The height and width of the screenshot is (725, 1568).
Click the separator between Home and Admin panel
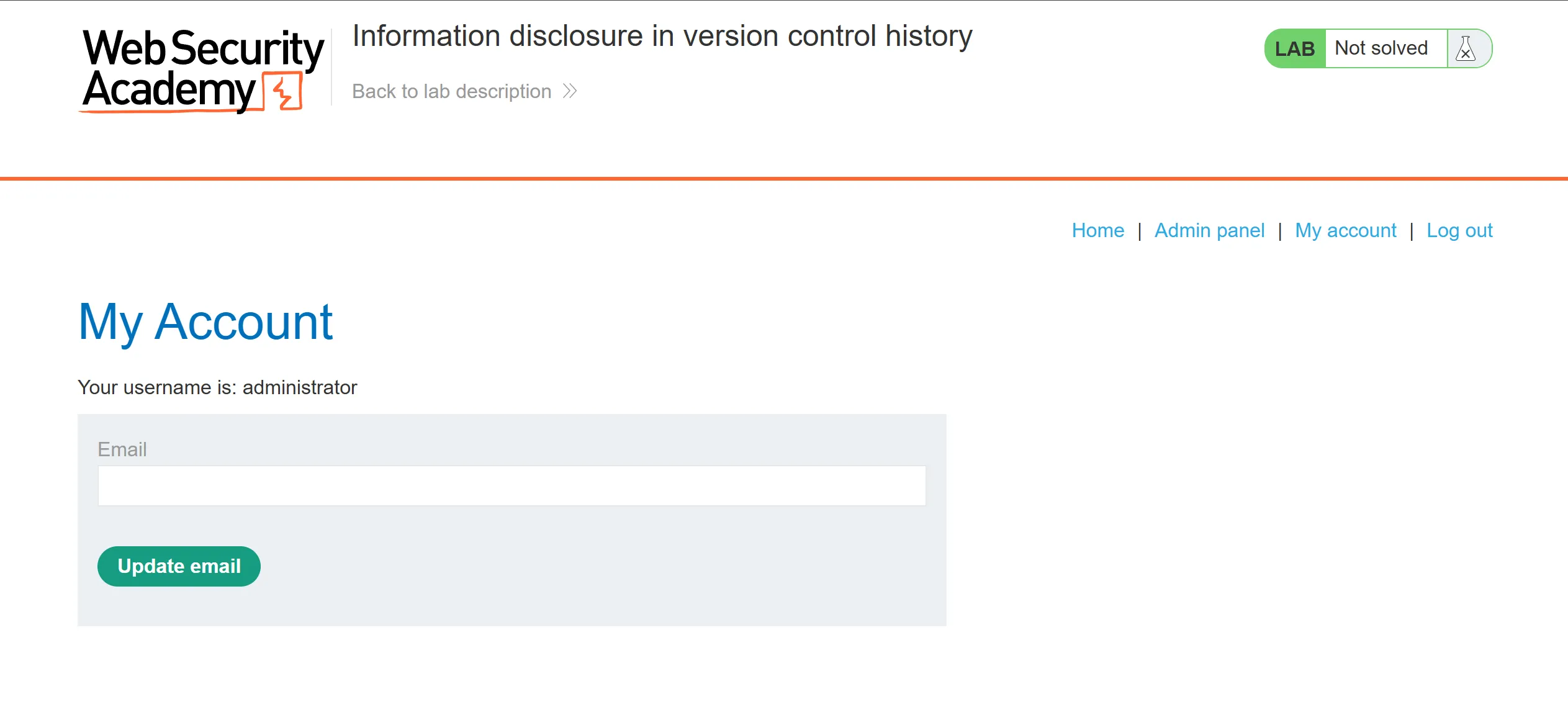1139,231
